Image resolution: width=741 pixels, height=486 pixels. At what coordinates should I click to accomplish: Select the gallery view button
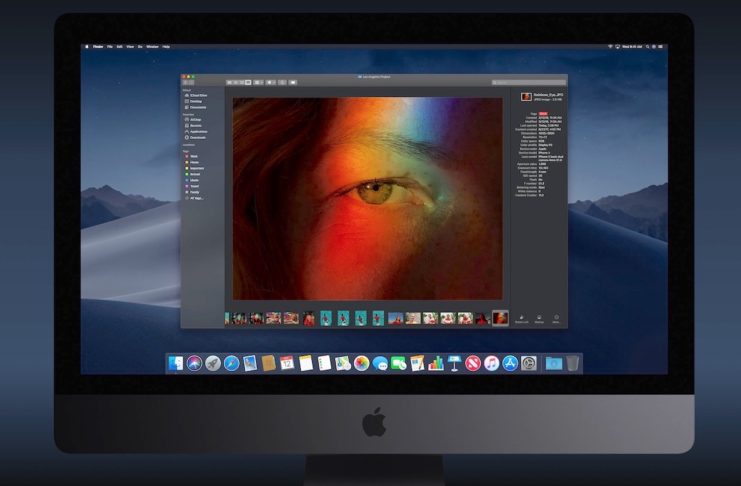click(x=248, y=82)
